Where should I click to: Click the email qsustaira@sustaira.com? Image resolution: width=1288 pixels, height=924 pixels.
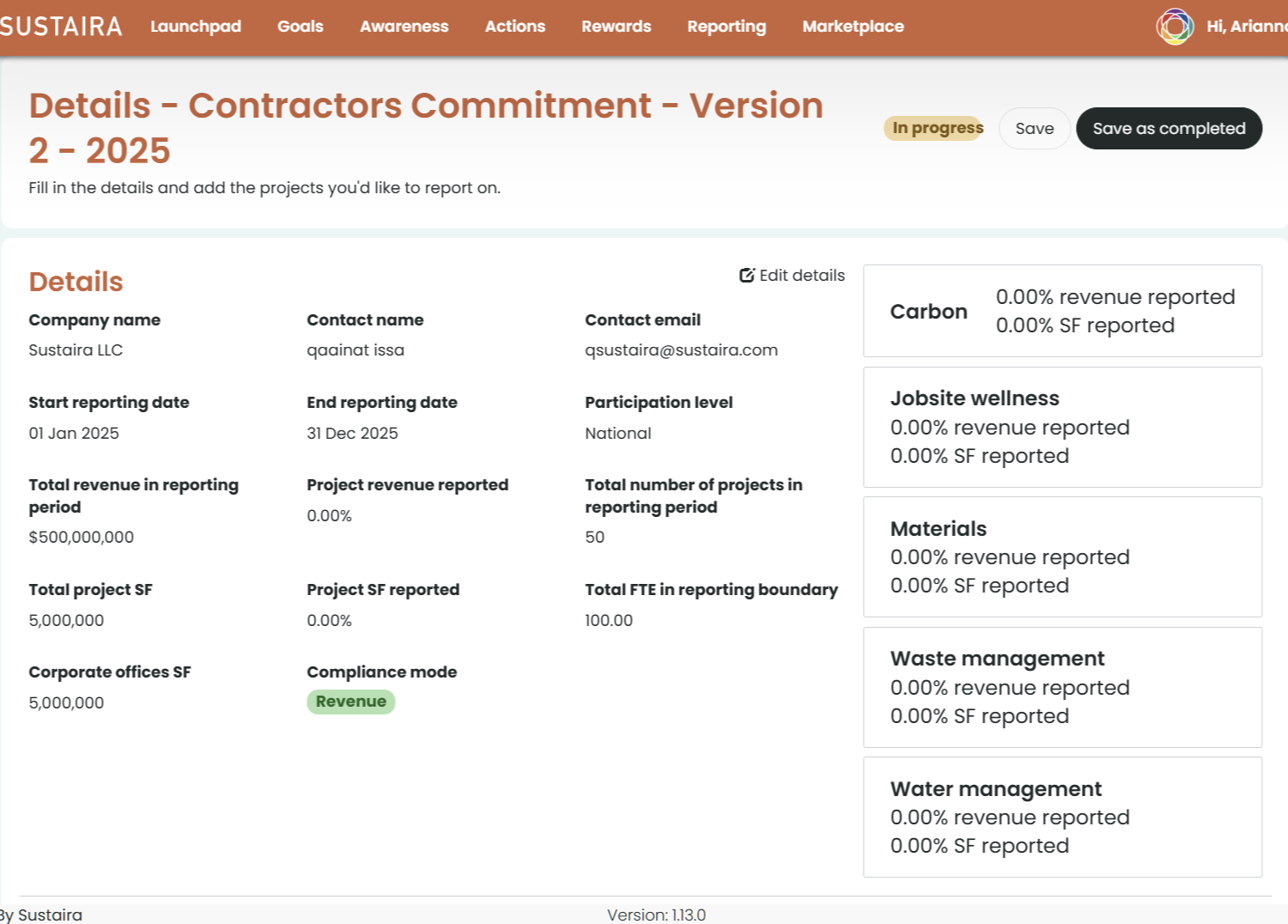(x=681, y=350)
